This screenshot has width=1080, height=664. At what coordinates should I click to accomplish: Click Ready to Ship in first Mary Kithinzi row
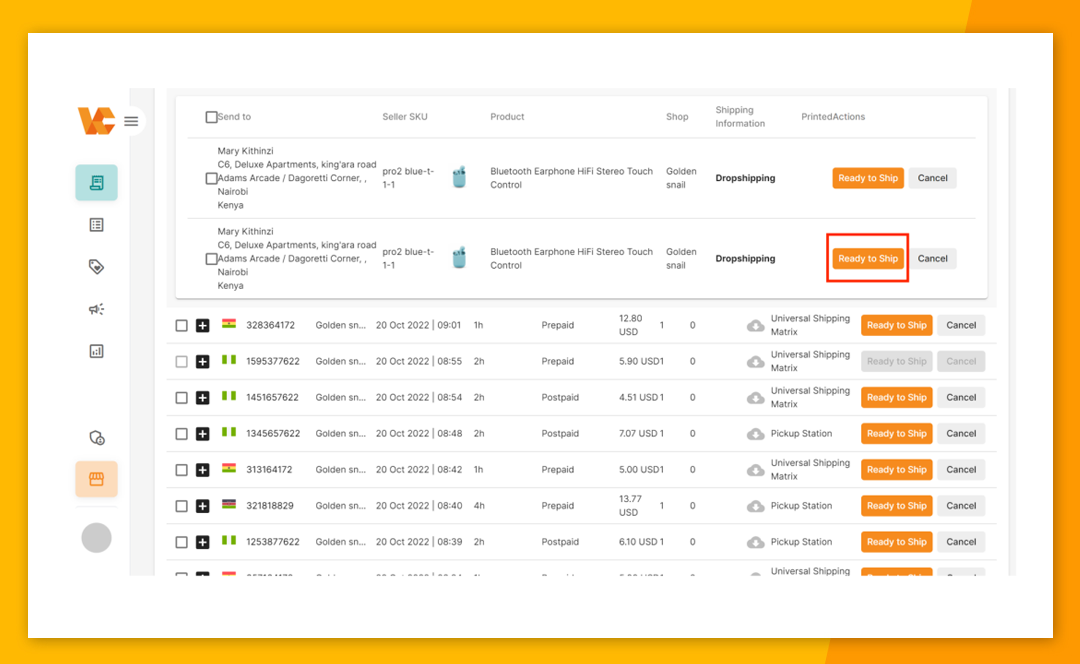(868, 178)
